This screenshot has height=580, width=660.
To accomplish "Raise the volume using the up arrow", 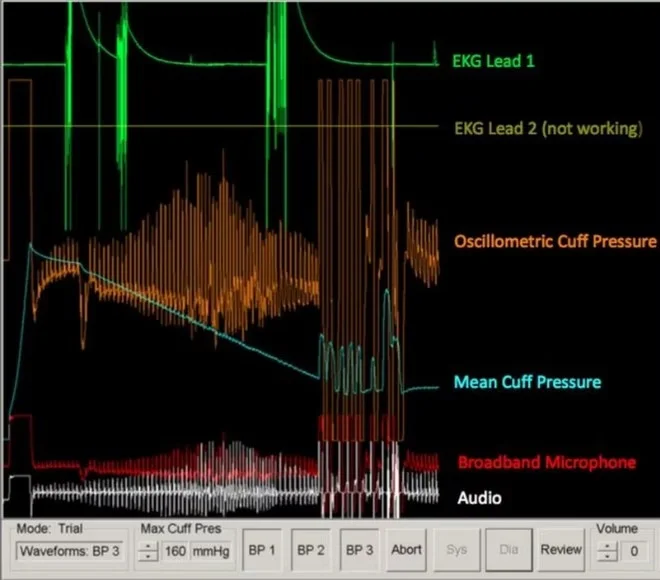I will (605, 545).
